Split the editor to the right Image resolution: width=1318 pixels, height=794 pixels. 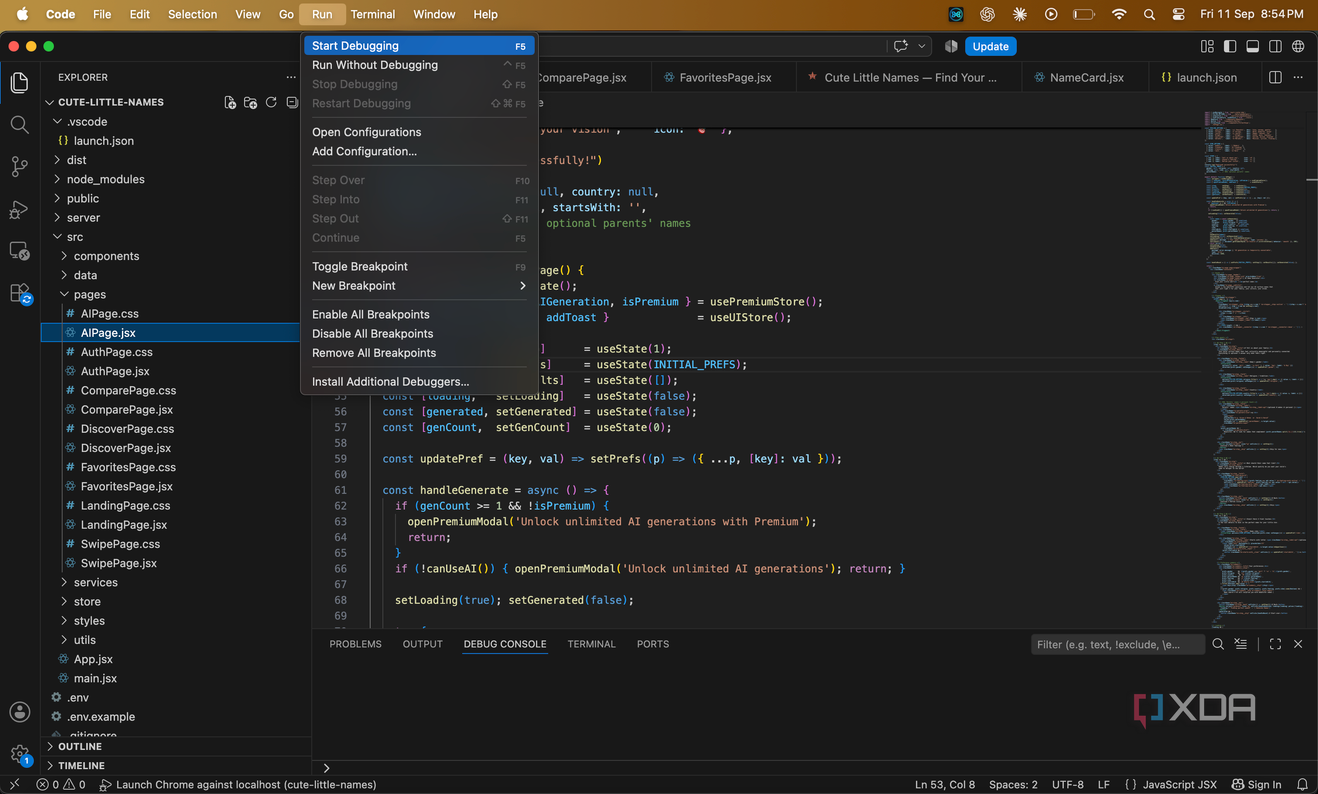click(x=1275, y=77)
